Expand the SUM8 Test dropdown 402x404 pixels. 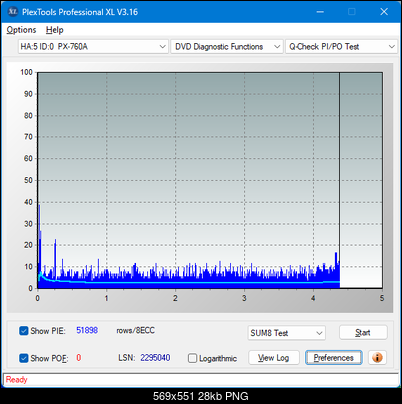tap(287, 333)
